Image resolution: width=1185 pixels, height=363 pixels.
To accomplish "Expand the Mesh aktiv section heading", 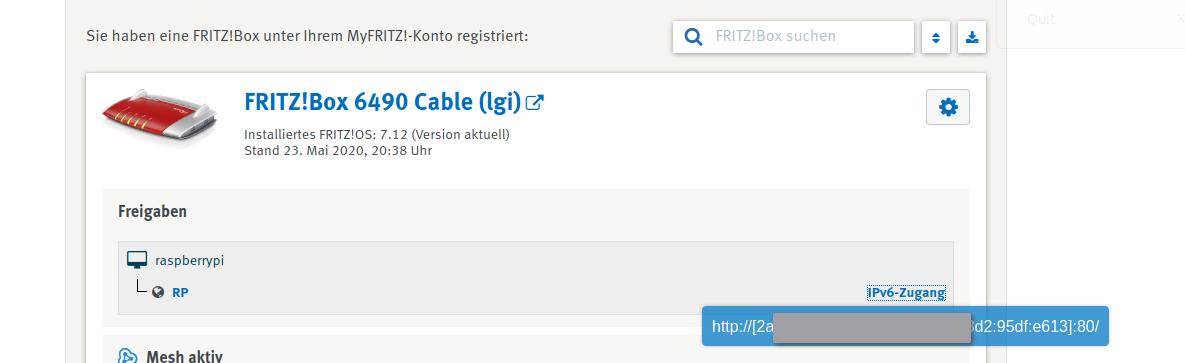I will click(184, 357).
